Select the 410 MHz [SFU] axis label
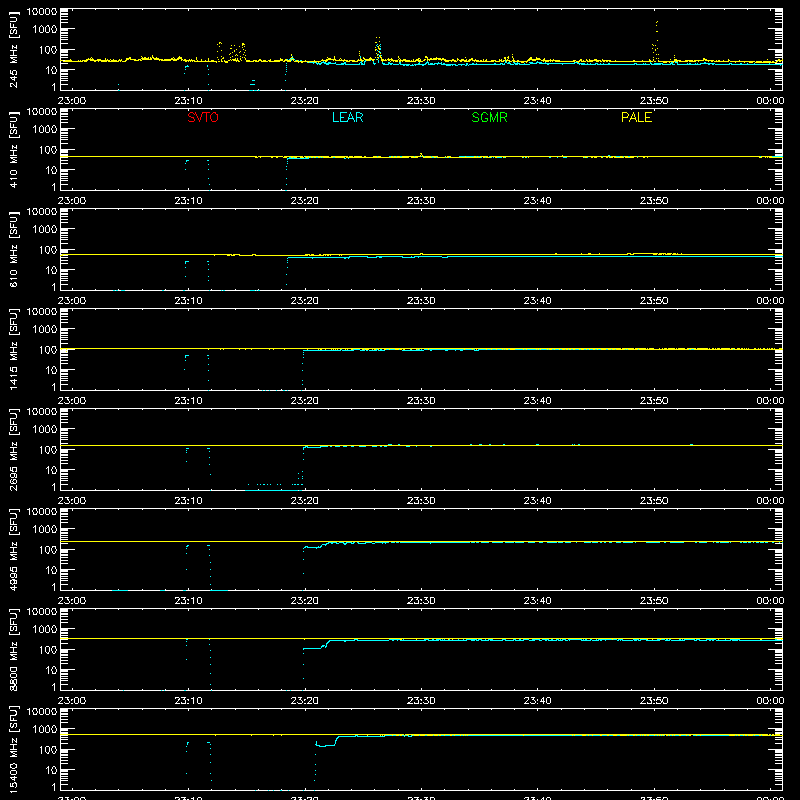Screen dimensions: 800x800 13,149
